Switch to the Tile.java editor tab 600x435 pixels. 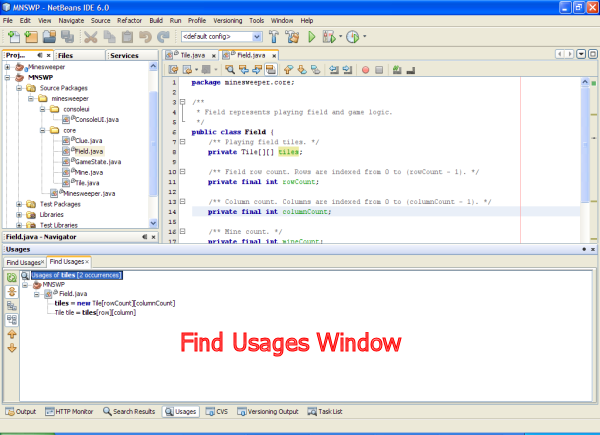click(192, 55)
